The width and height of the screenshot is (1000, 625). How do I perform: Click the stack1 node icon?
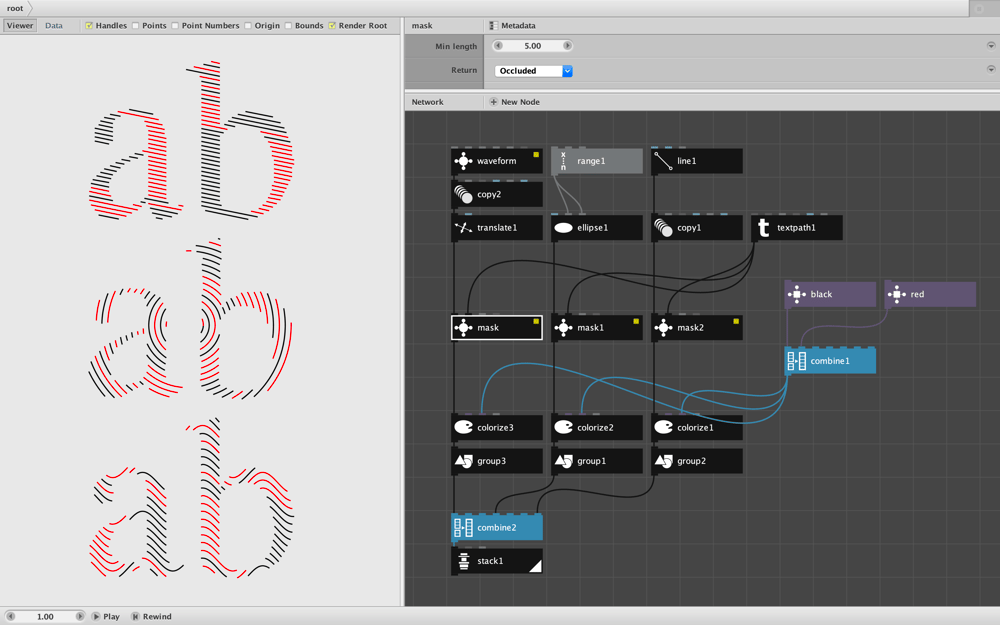point(464,561)
